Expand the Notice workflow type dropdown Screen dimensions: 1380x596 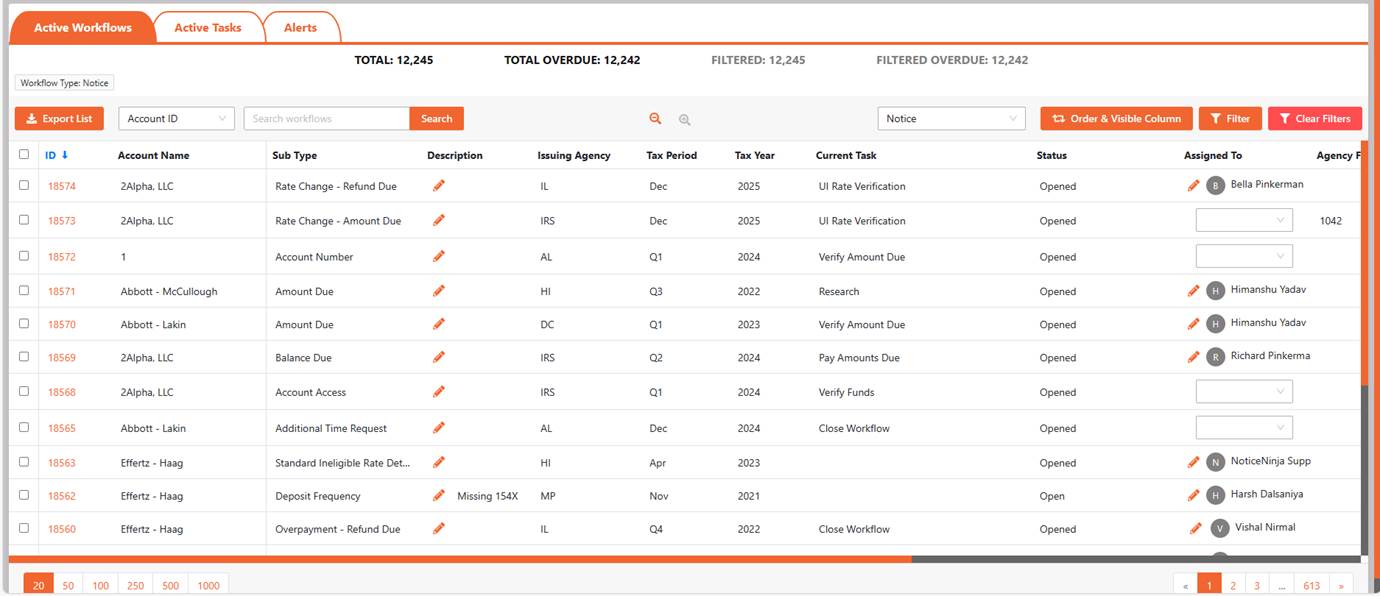pos(951,119)
